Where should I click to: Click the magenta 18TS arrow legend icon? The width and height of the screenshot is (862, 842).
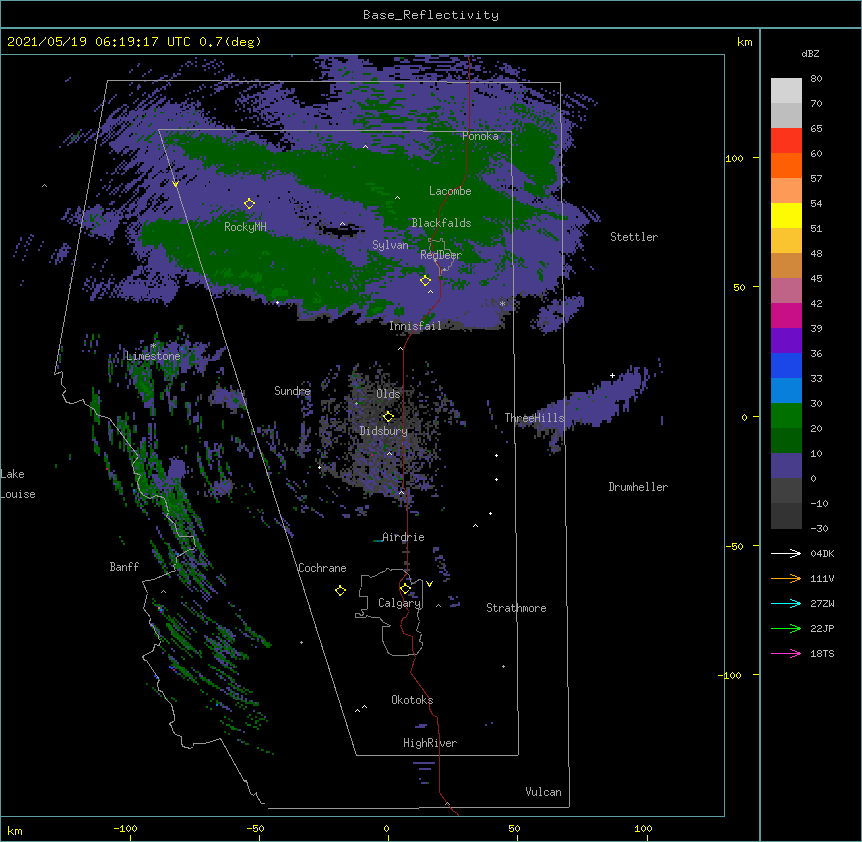786,653
